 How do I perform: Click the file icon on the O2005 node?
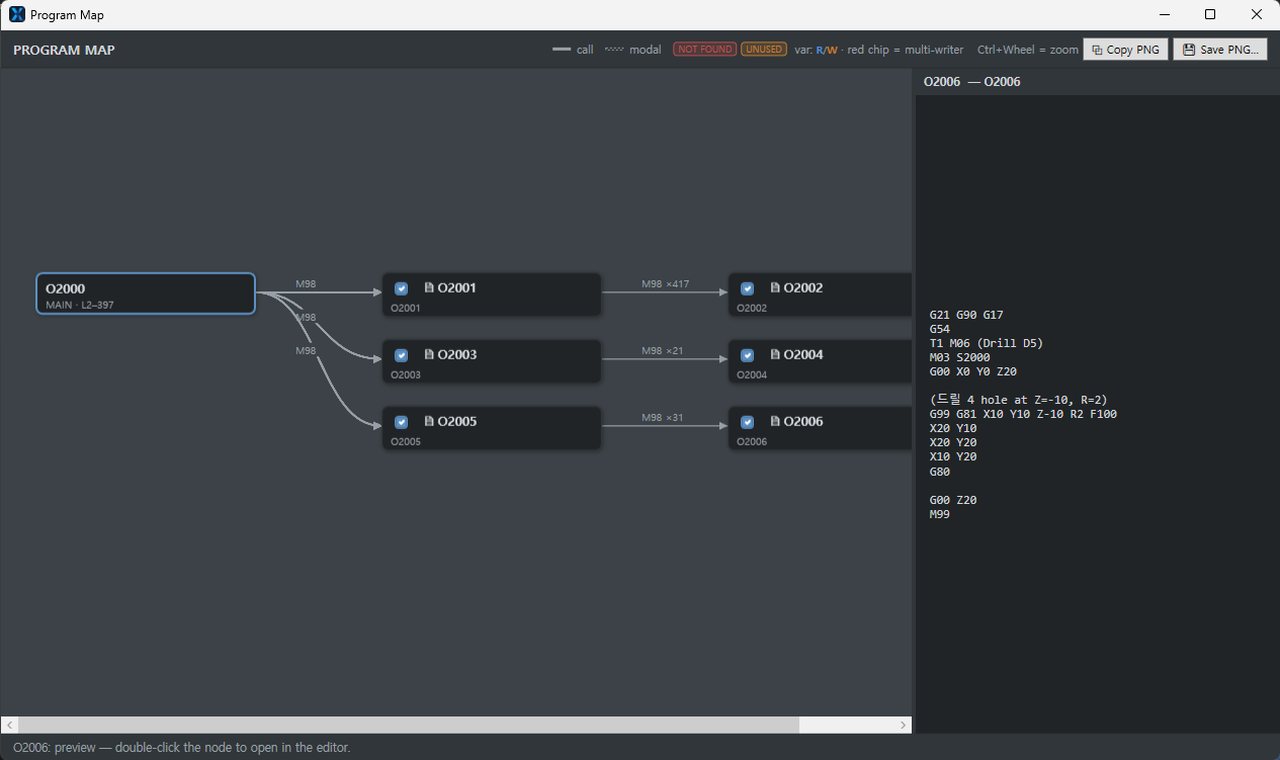(429, 421)
